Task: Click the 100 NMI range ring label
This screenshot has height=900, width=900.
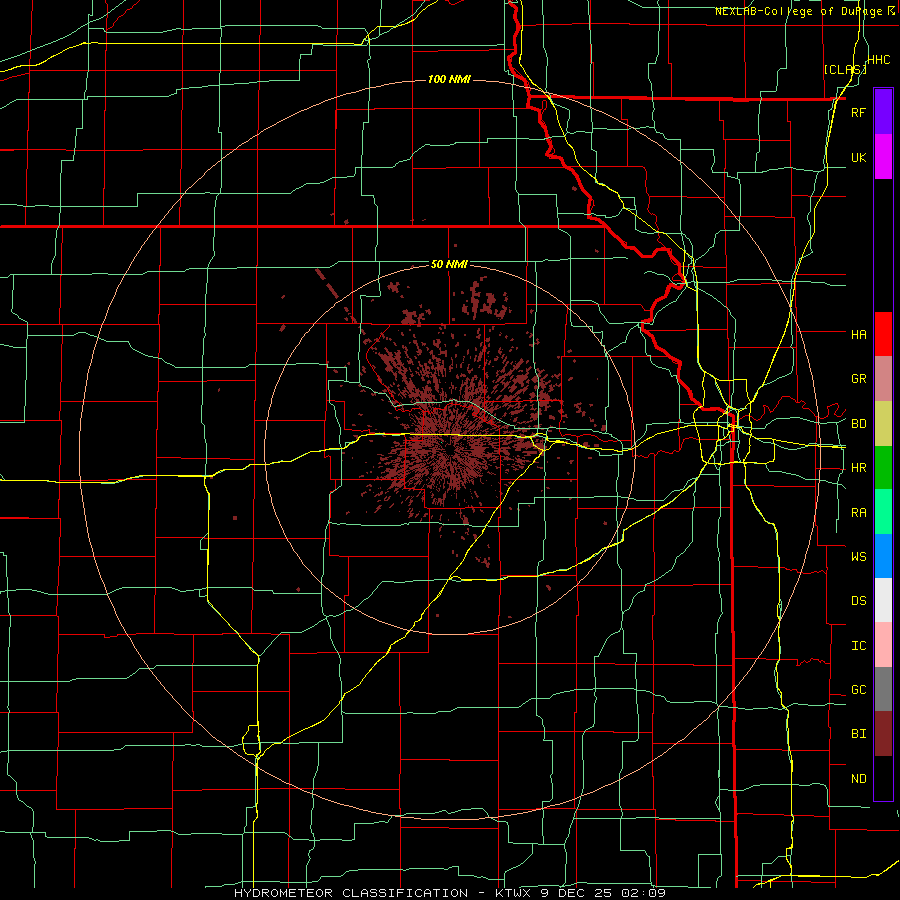Action: [449, 79]
